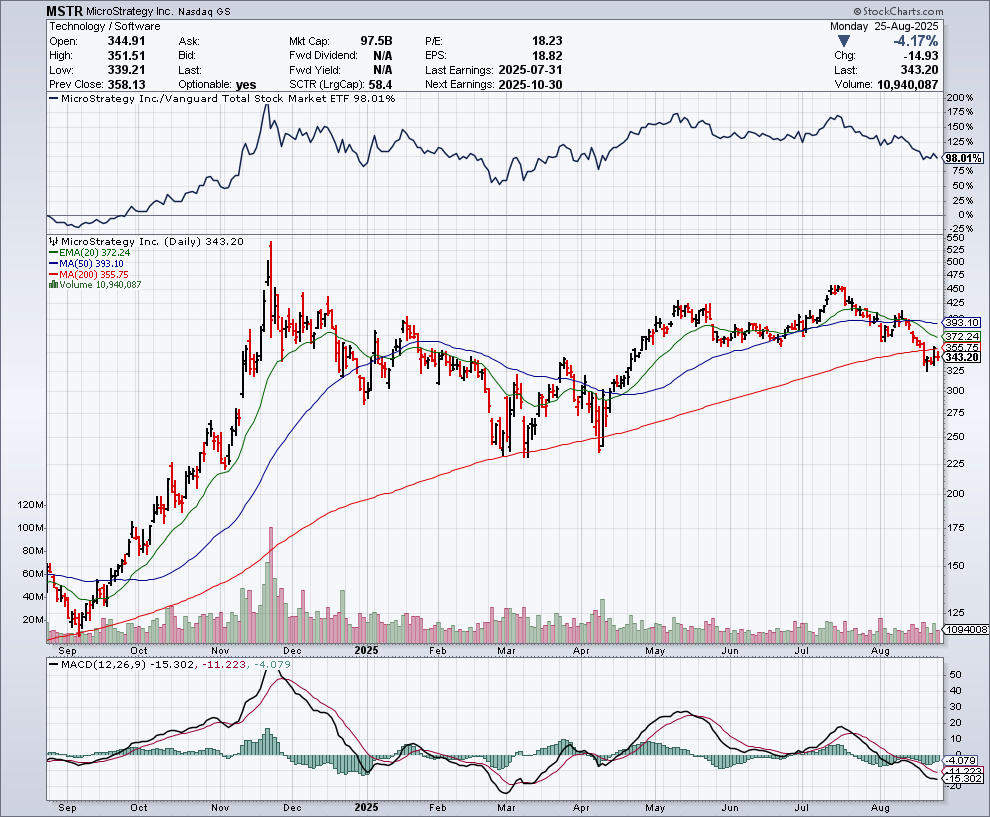Click the Low value 339.21
Image resolution: width=990 pixels, height=817 pixels.
[x=126, y=70]
